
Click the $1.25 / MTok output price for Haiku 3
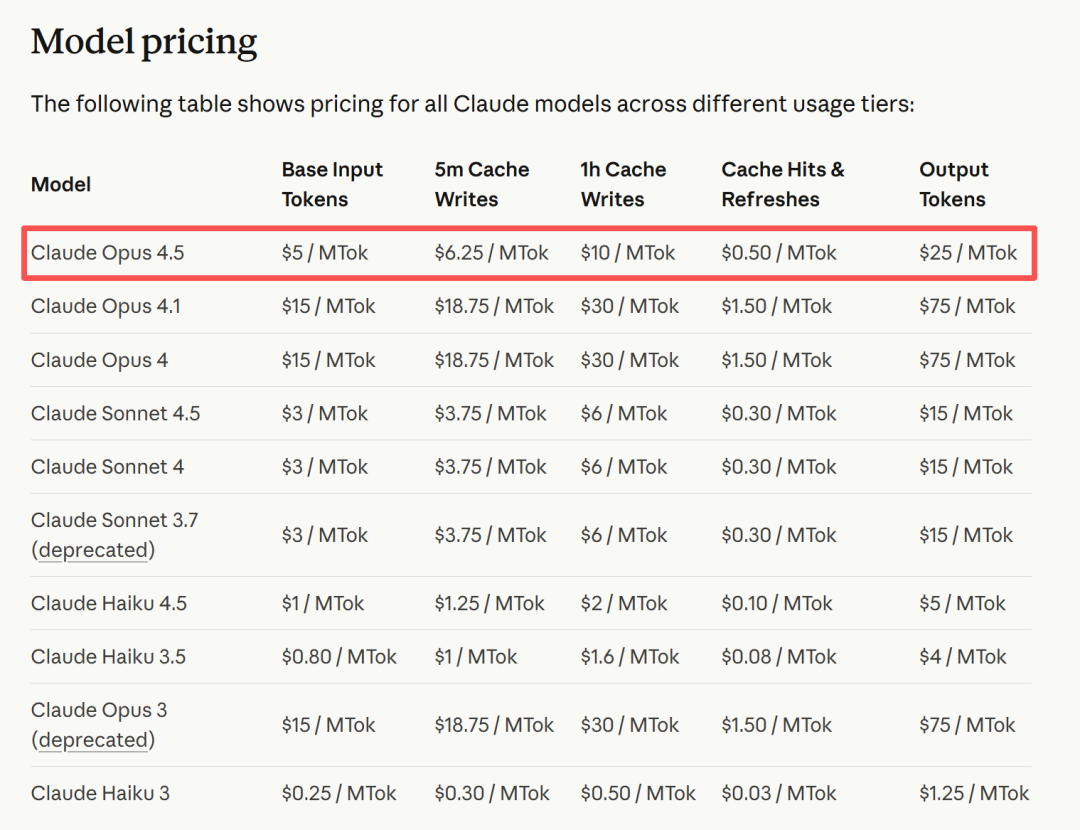point(974,793)
